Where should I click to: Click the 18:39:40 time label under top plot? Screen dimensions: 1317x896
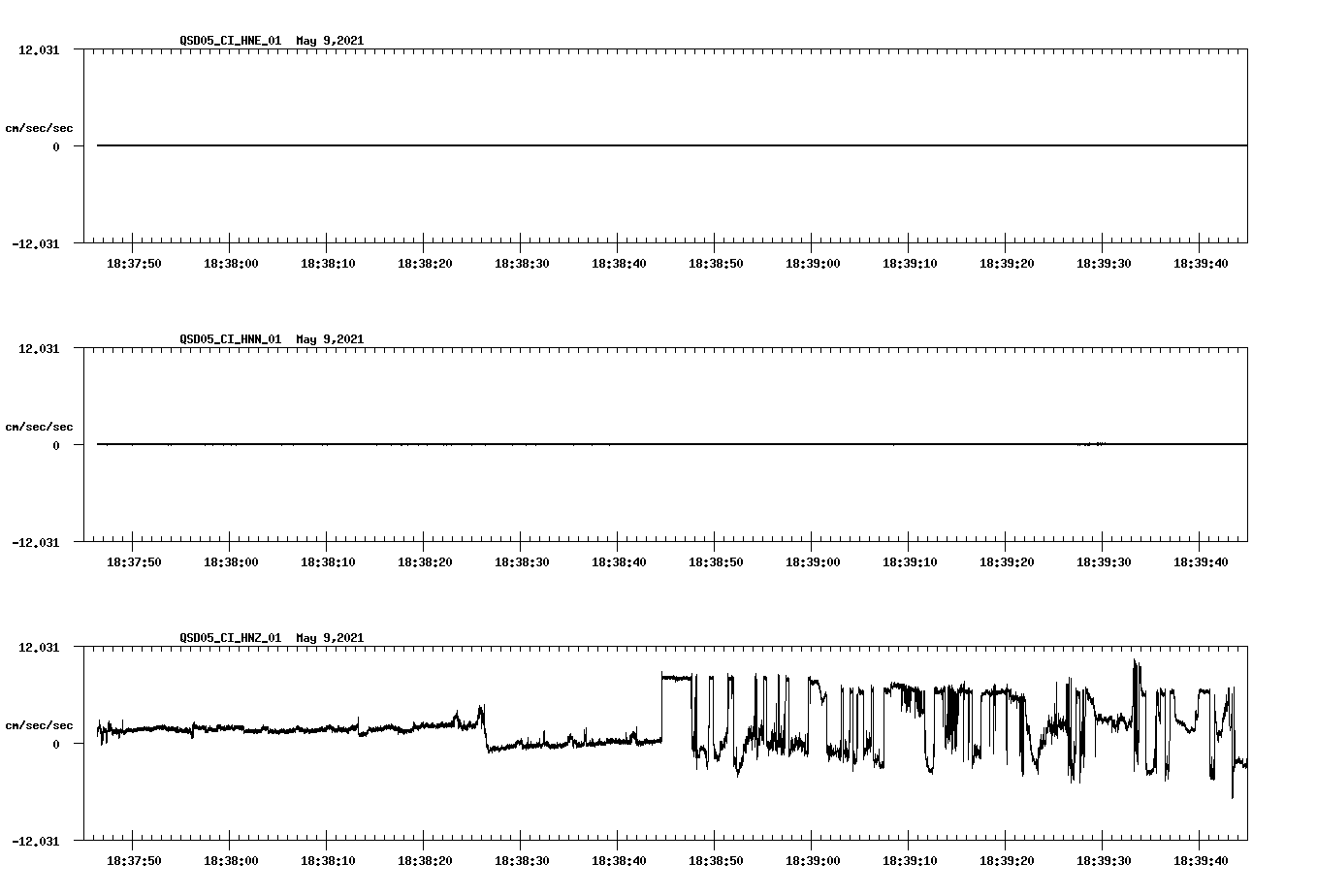[x=1200, y=261]
